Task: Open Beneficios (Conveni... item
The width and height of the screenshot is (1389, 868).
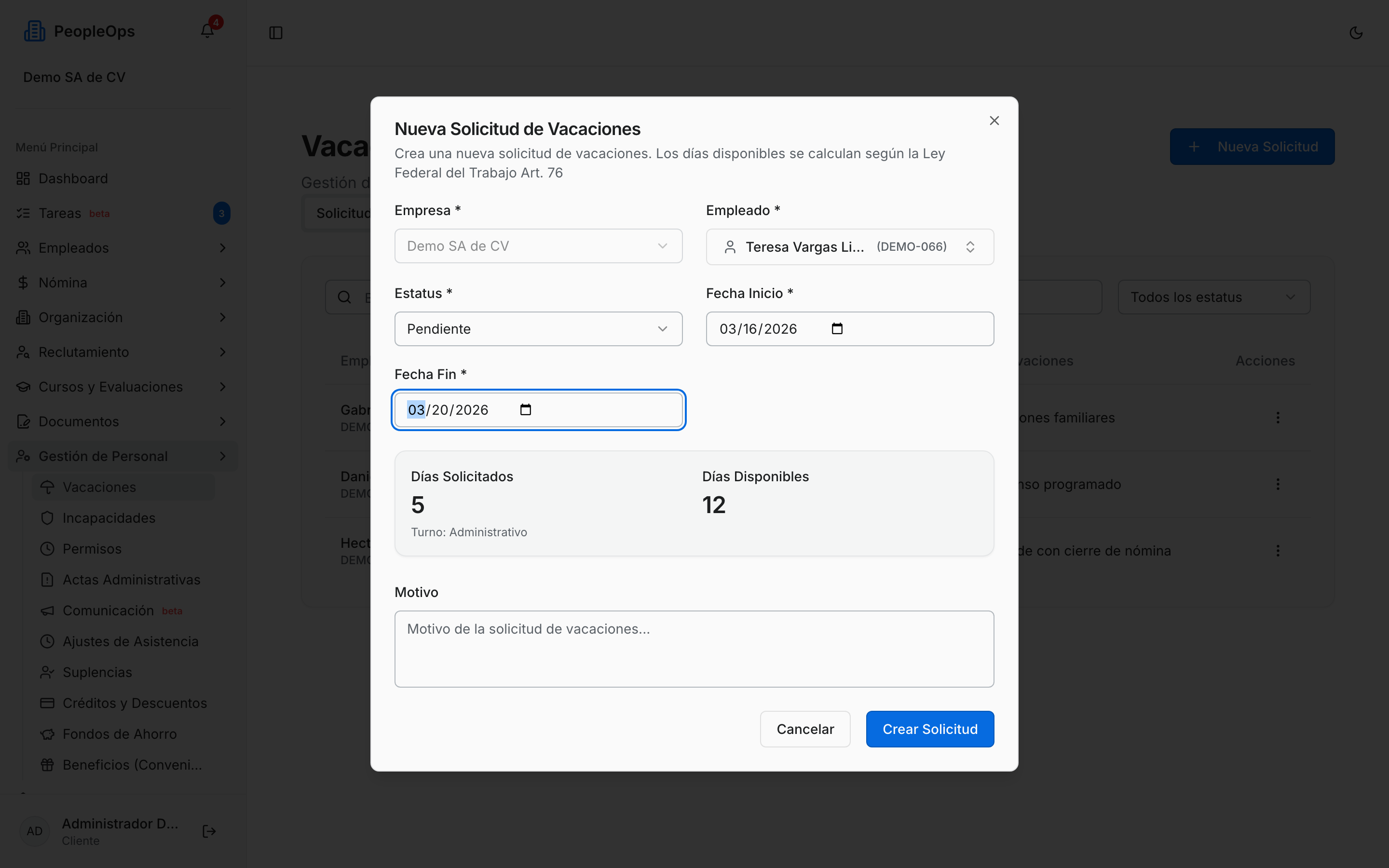Action: pos(124,765)
